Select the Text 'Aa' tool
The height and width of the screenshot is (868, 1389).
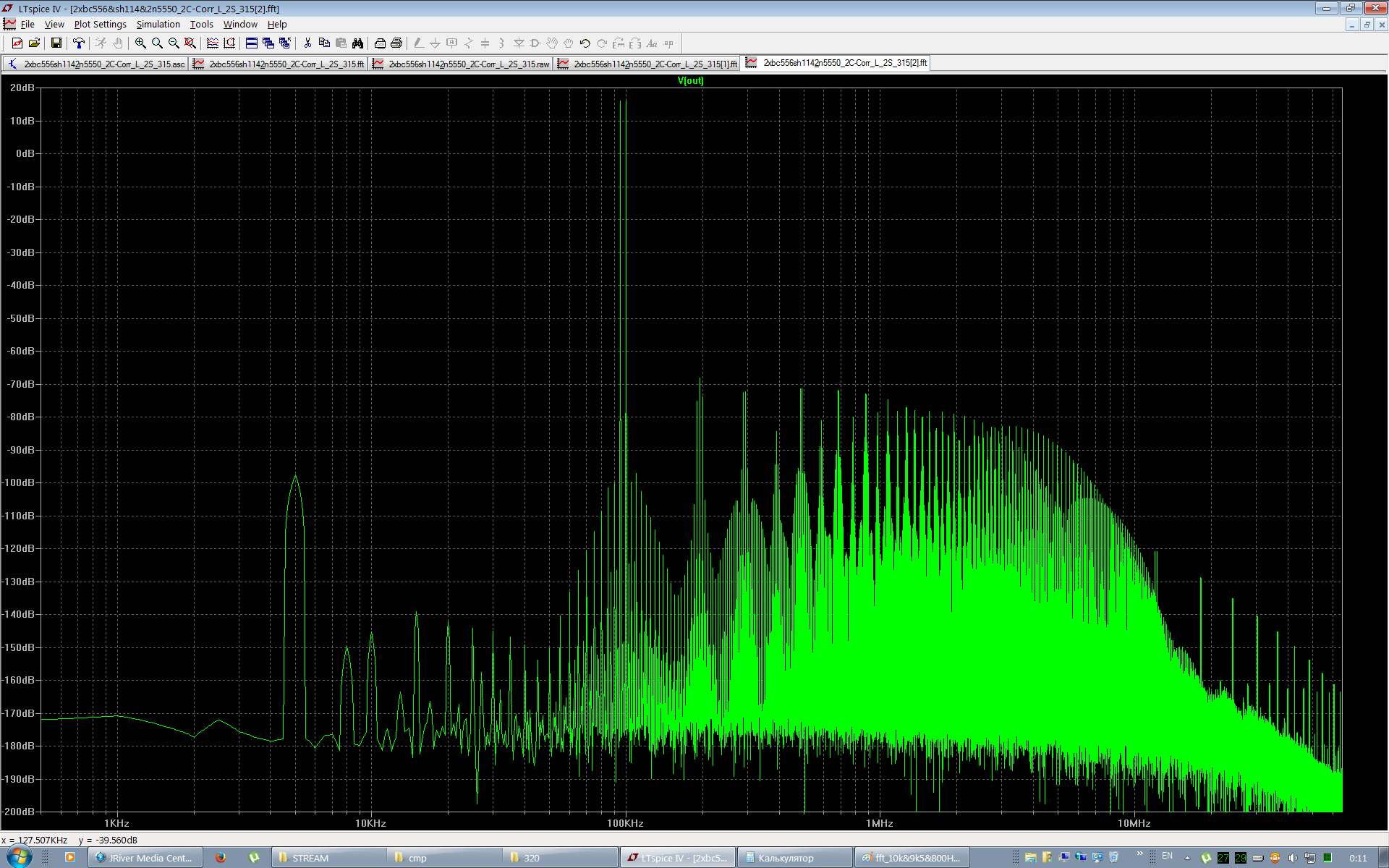[652, 43]
